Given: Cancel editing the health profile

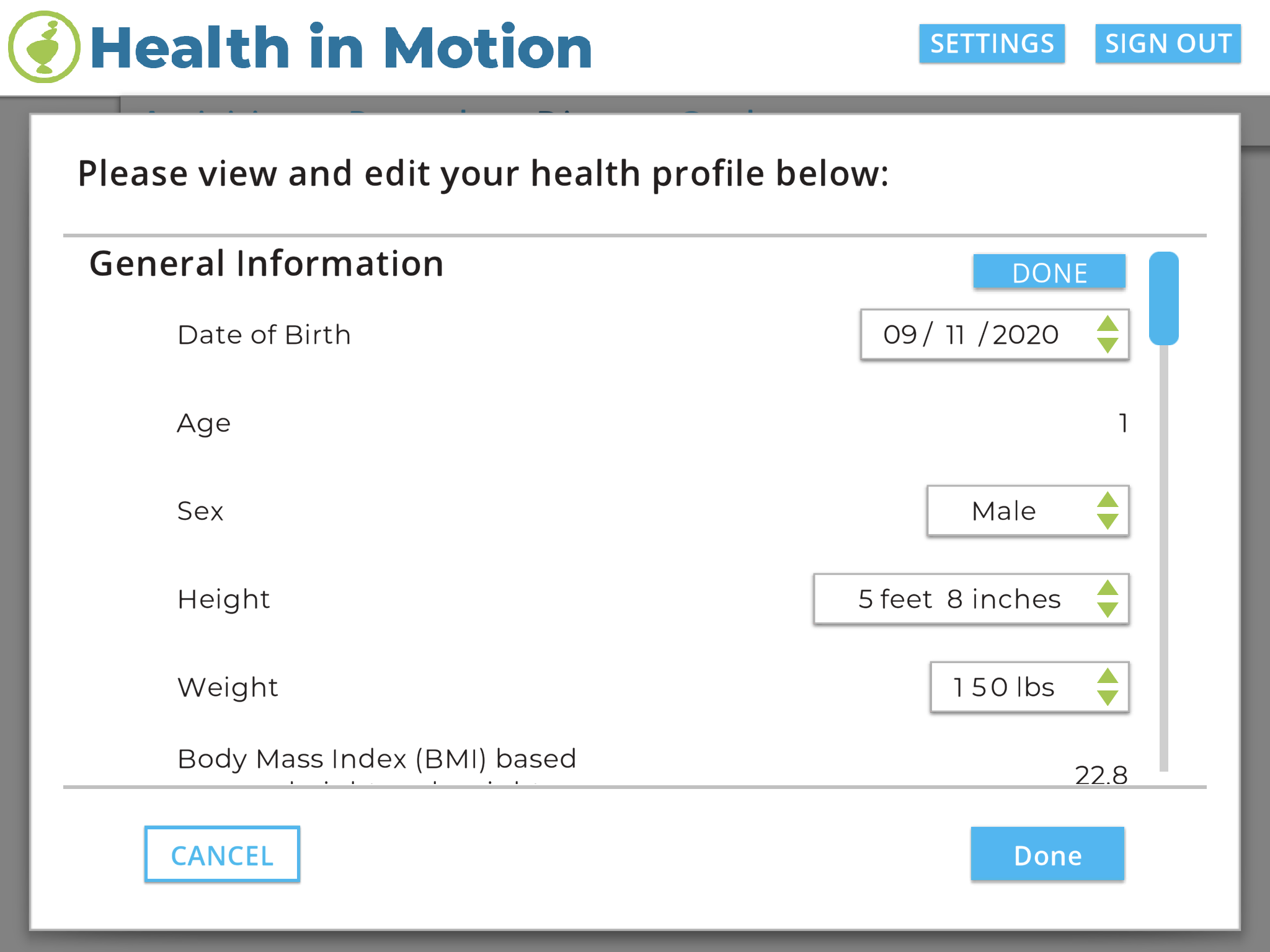Looking at the screenshot, I should [x=222, y=855].
